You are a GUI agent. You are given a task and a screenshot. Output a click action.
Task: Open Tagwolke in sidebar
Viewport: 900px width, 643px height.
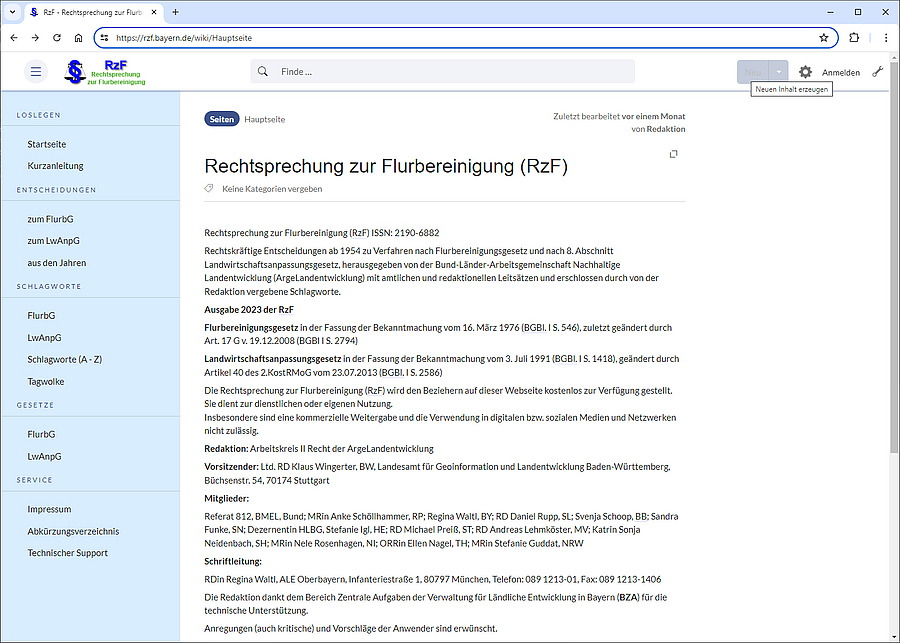point(45,382)
